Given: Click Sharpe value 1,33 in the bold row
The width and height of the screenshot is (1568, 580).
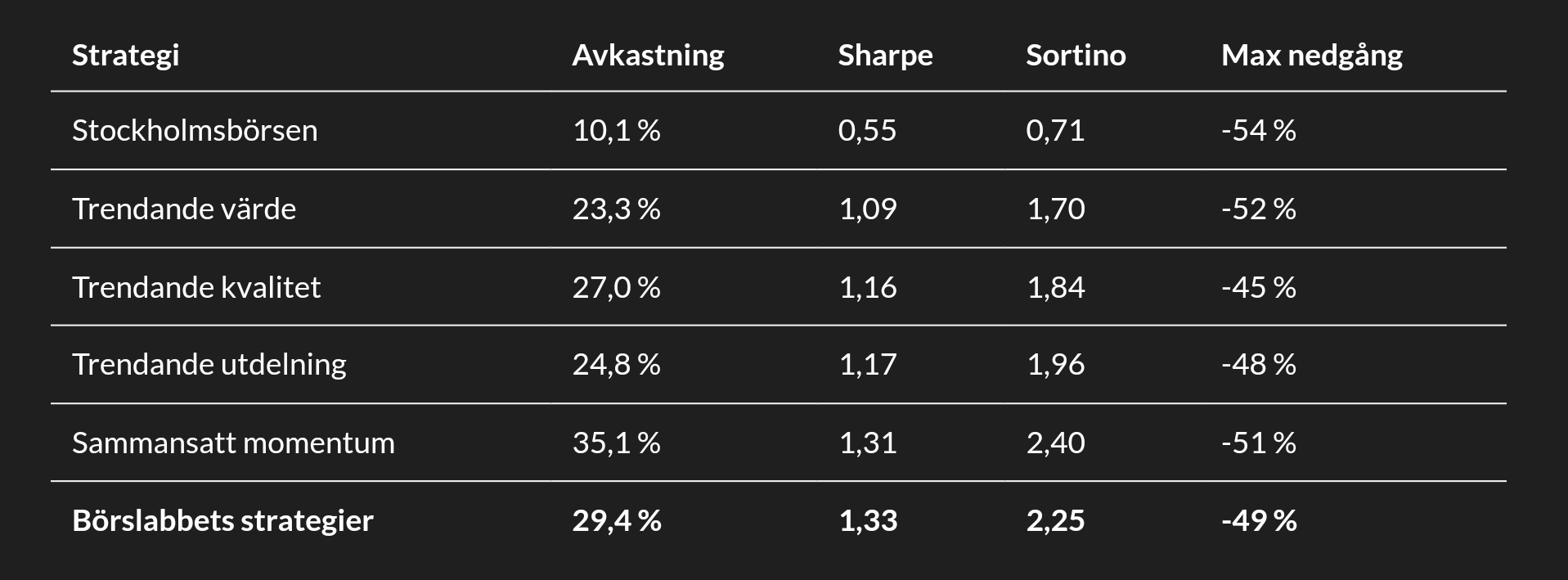Looking at the screenshot, I should [x=868, y=521].
